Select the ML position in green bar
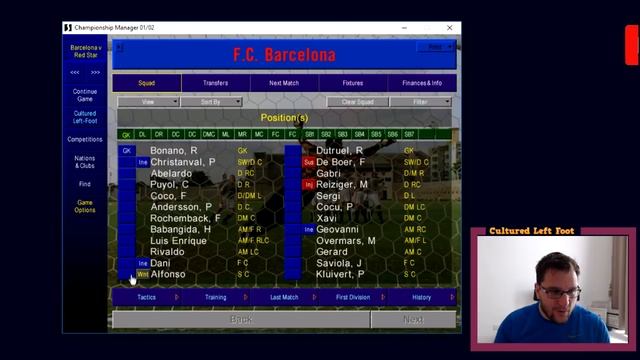The width and height of the screenshot is (640, 360). (225, 134)
